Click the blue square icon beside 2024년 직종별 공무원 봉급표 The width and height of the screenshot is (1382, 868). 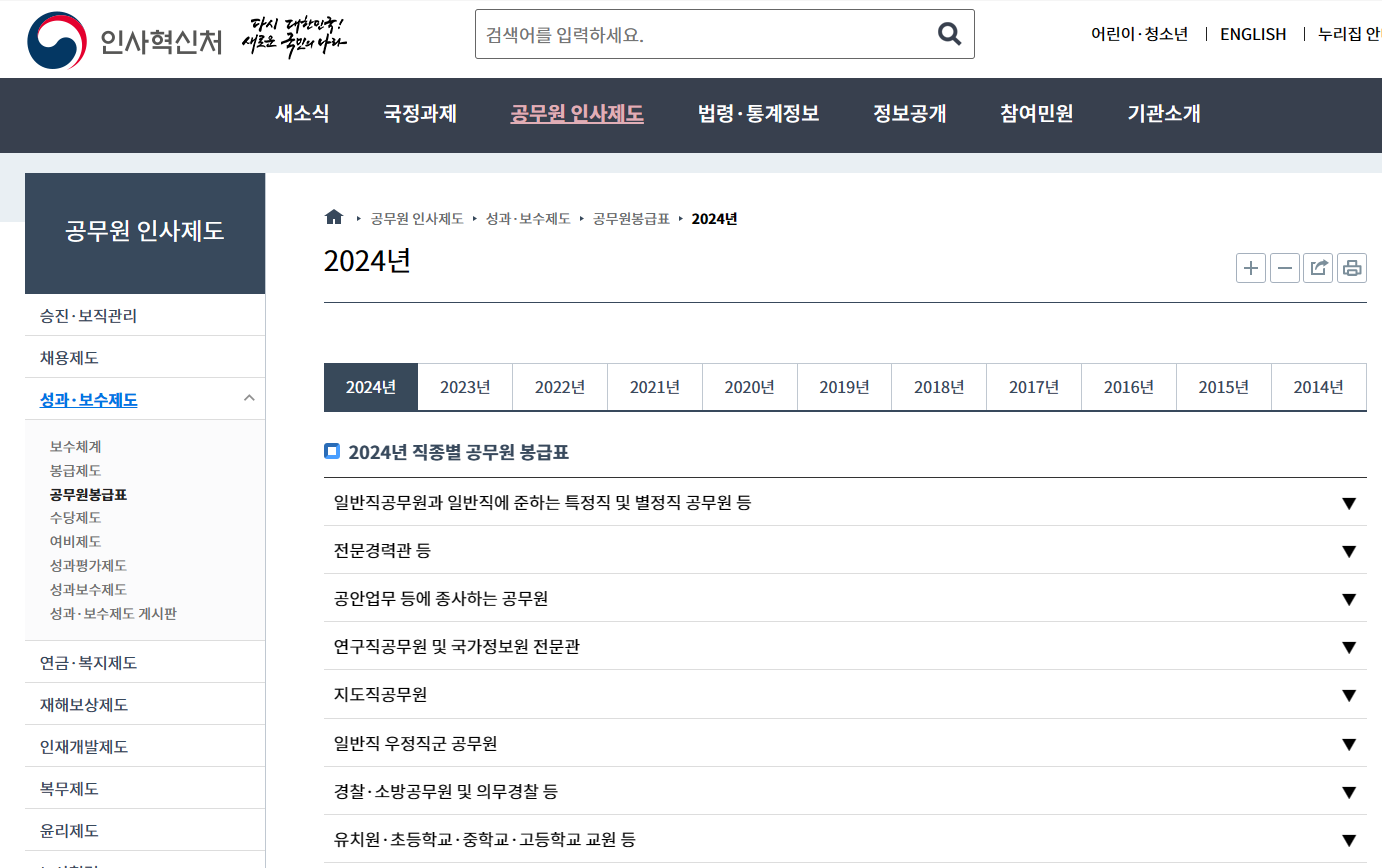tap(332, 451)
